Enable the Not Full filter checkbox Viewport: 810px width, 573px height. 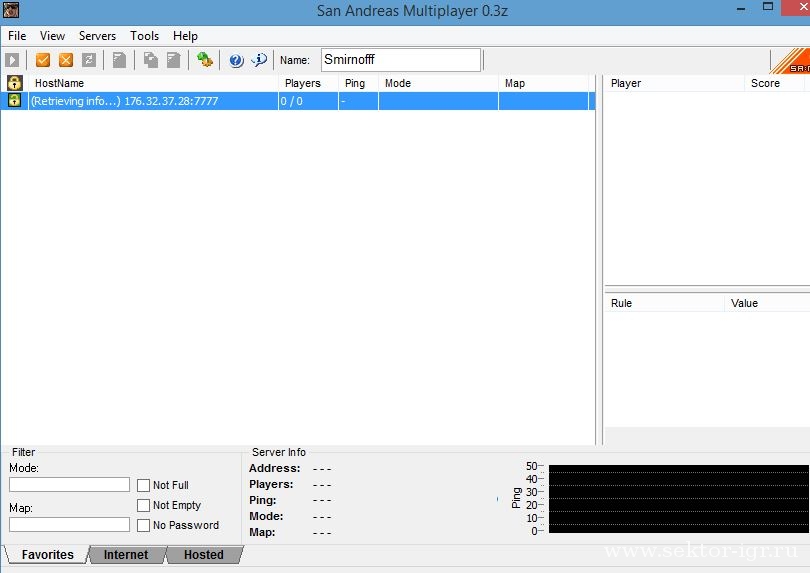pos(144,485)
